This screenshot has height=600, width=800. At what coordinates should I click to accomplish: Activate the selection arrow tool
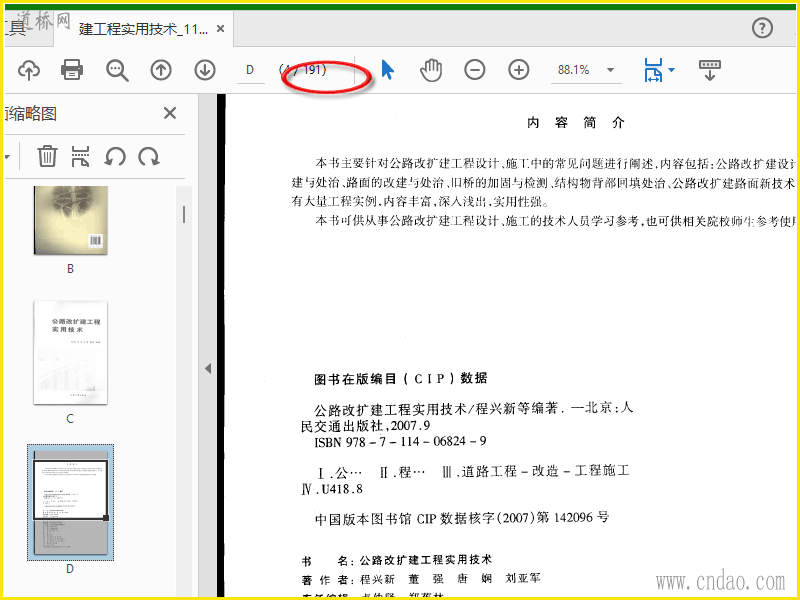click(388, 70)
